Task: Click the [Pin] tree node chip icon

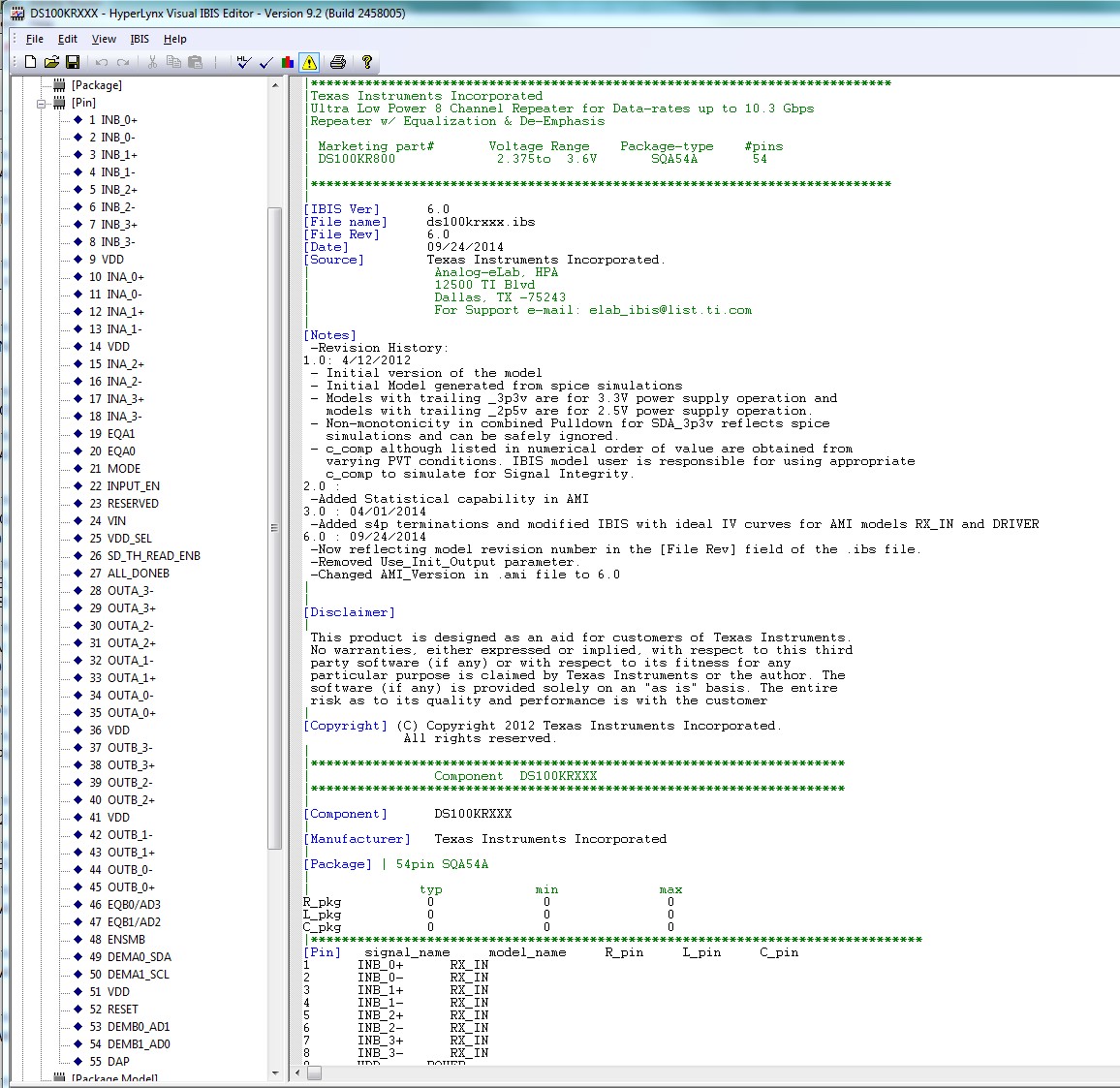Action: (59, 103)
